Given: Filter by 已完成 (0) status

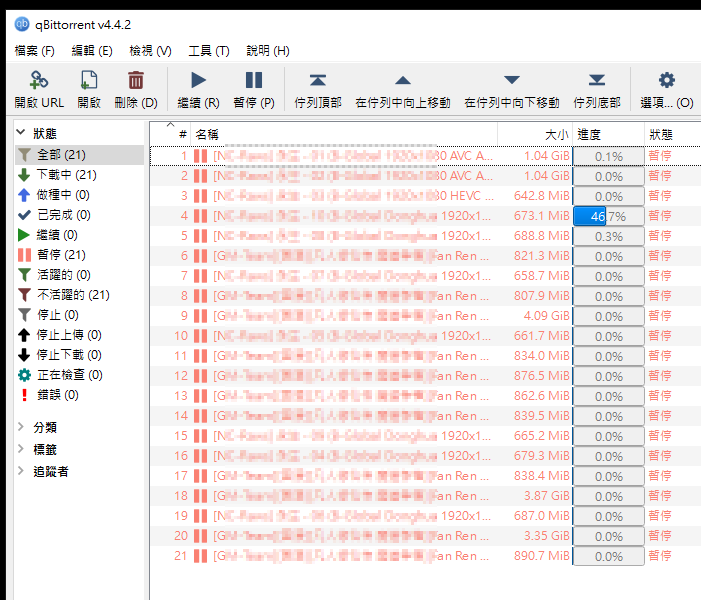Looking at the screenshot, I should pos(80,215).
